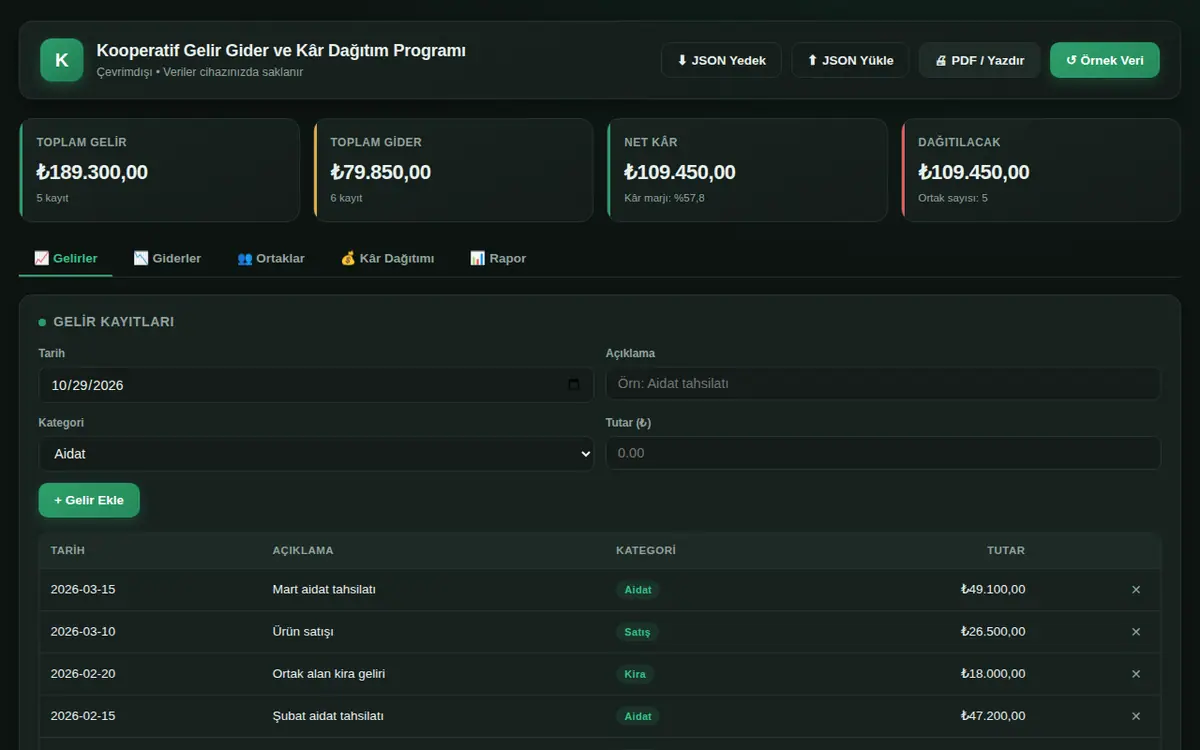Remove the Ürün satışı income record
This screenshot has width=1200, height=750.
[x=1136, y=632]
